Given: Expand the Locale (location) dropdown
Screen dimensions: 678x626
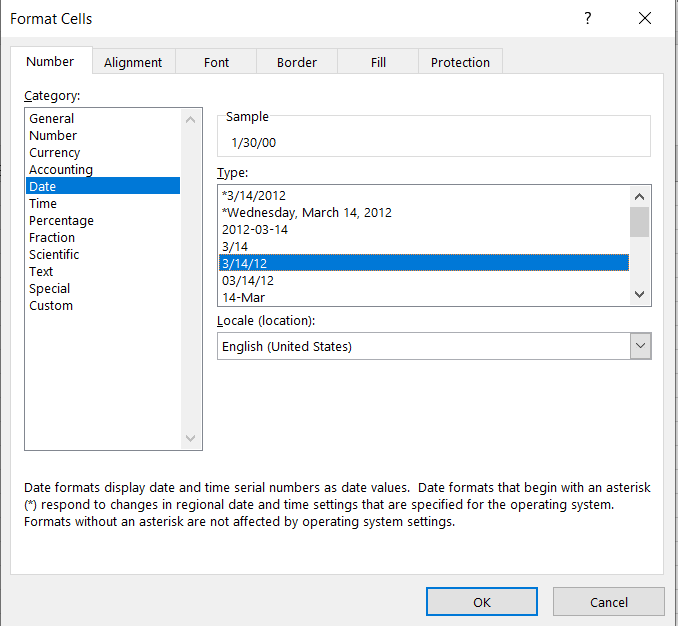Looking at the screenshot, I should pos(640,346).
